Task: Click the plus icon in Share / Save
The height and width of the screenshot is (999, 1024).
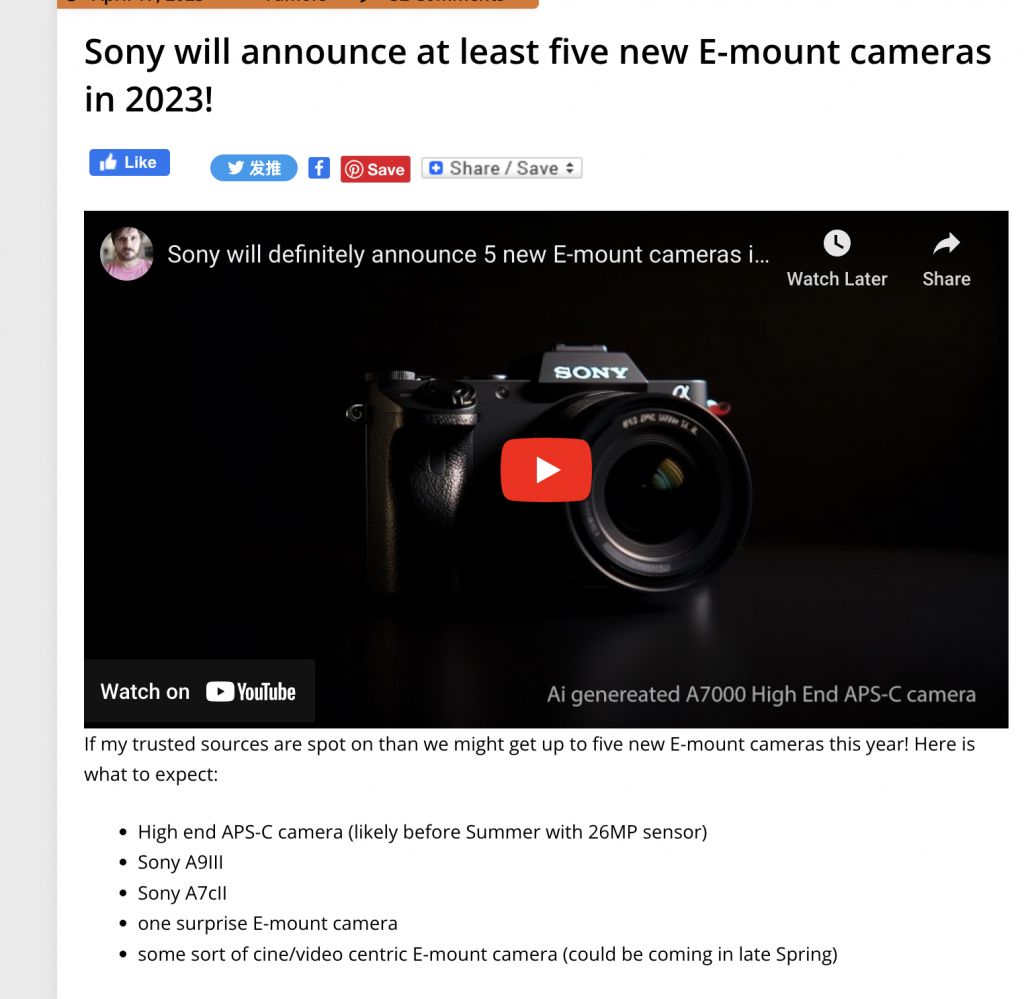Action: coord(436,168)
